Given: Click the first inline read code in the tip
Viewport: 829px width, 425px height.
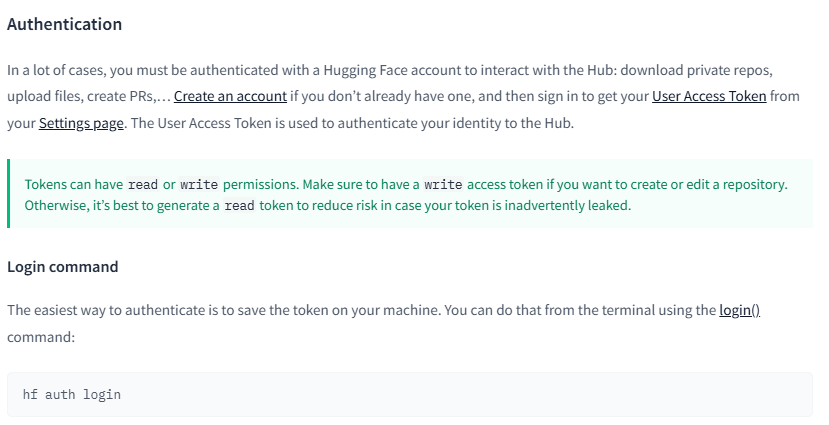Looking at the screenshot, I should click(143, 185).
